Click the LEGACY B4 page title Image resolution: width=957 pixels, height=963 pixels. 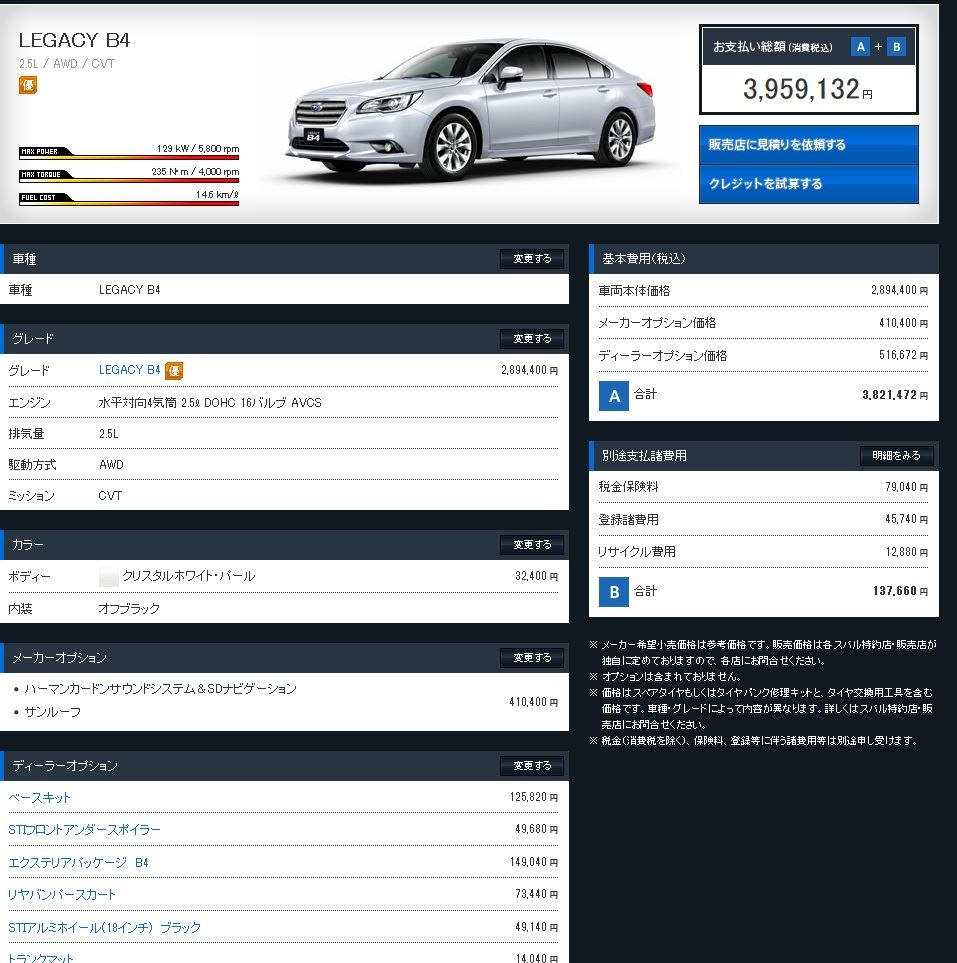point(74,41)
